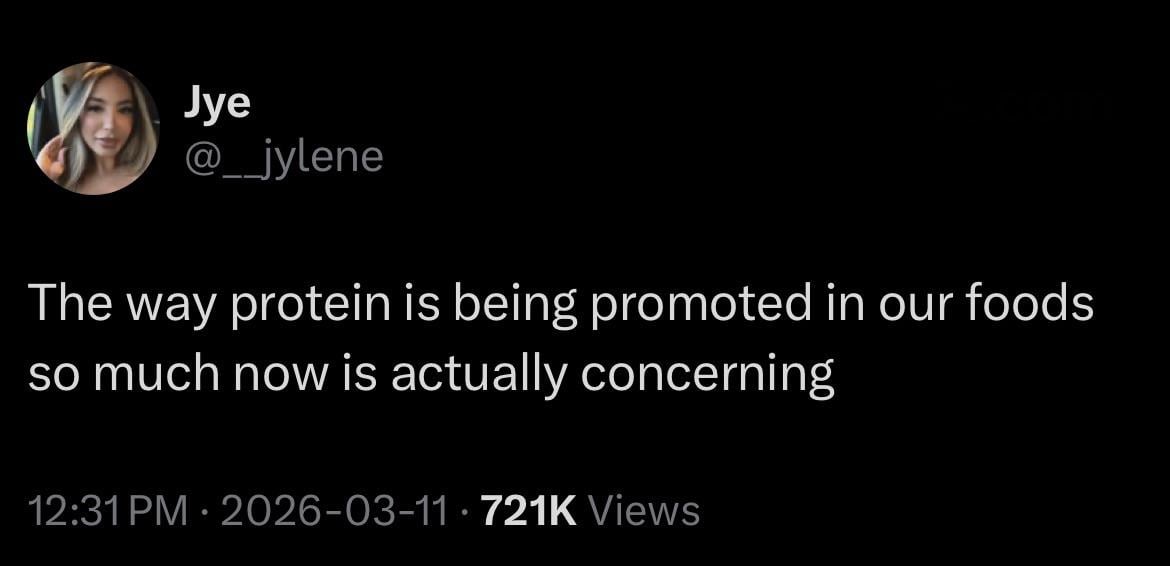Image resolution: width=1170 pixels, height=566 pixels.
Task: Open Jye's profile picture
Action: pos(92,128)
